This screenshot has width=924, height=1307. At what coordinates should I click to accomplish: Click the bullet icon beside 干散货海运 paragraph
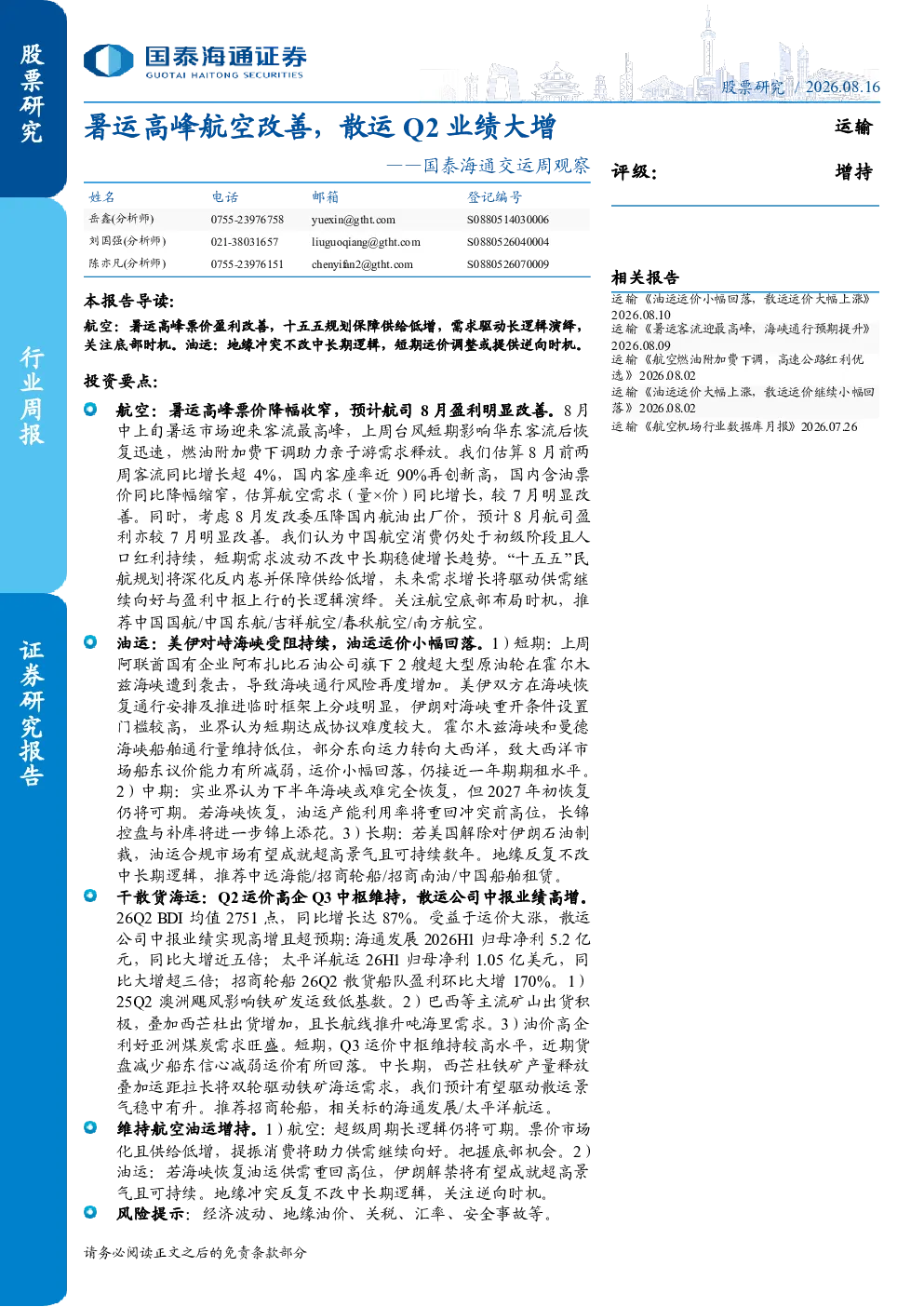[x=90, y=896]
